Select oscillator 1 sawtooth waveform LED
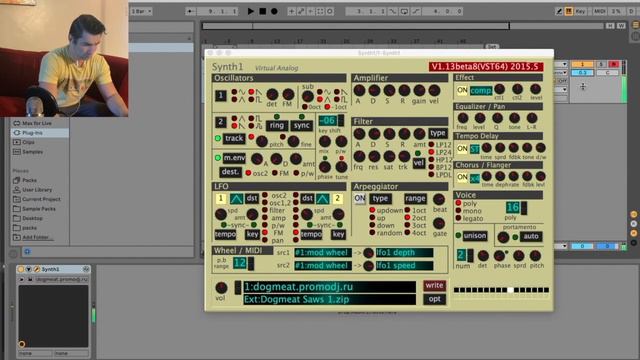 click(251, 92)
